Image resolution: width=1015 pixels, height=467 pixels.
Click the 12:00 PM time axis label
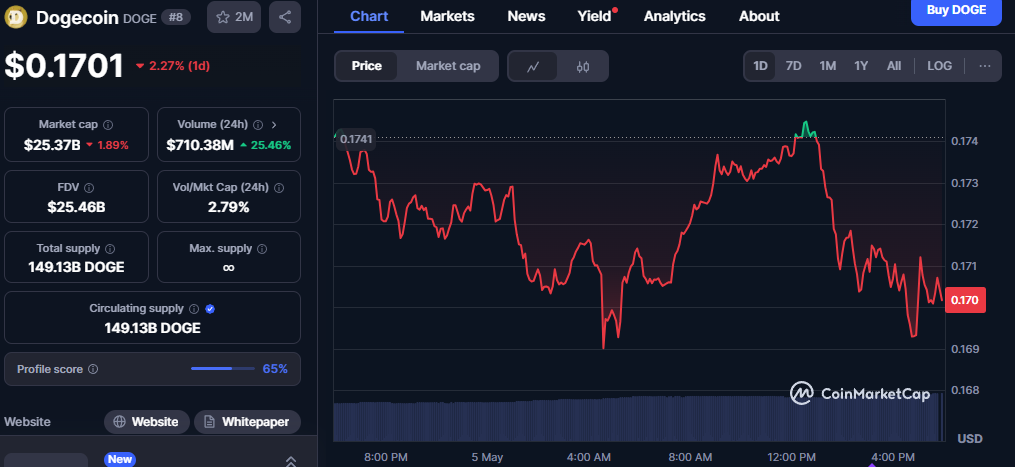click(794, 457)
